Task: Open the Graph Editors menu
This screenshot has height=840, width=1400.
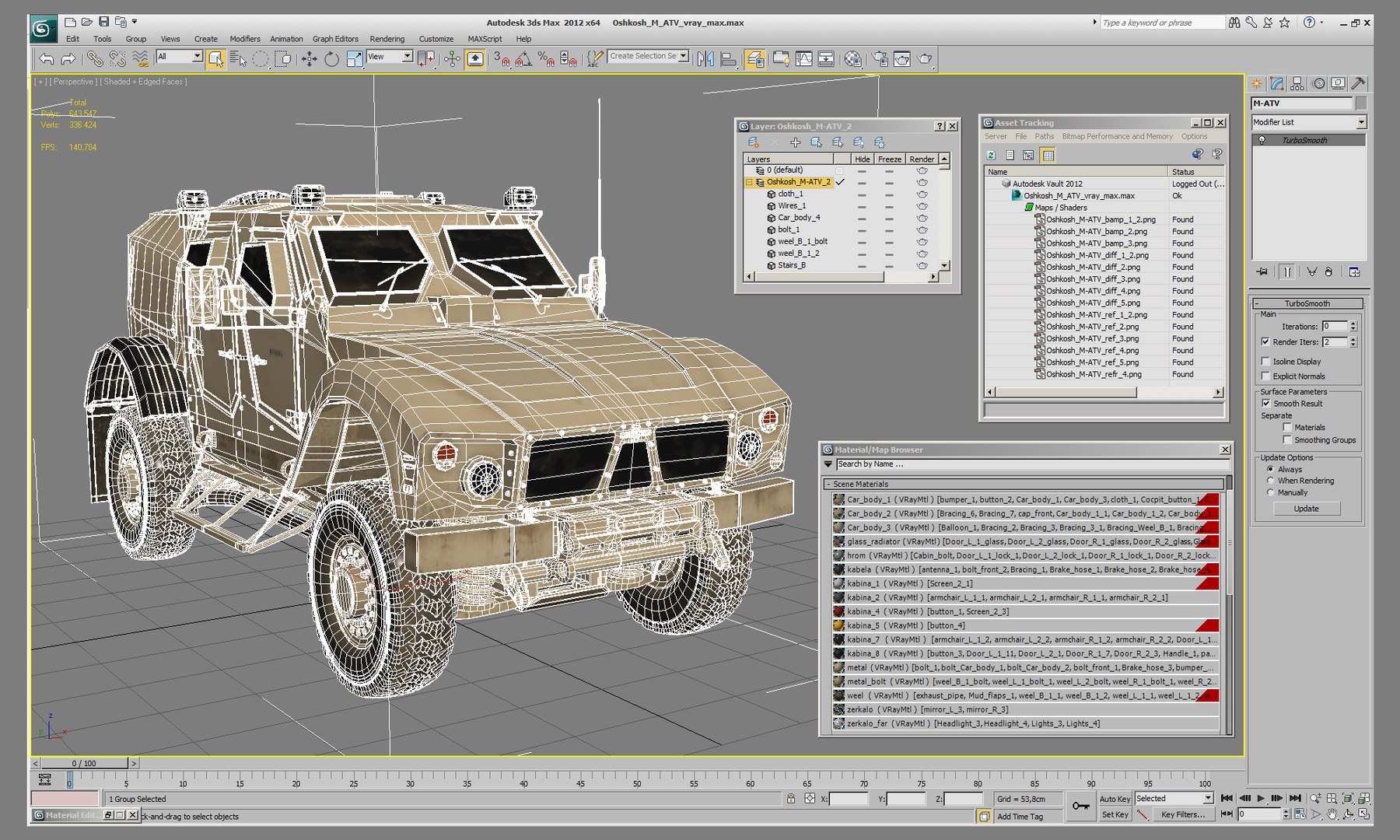Action: click(x=335, y=39)
